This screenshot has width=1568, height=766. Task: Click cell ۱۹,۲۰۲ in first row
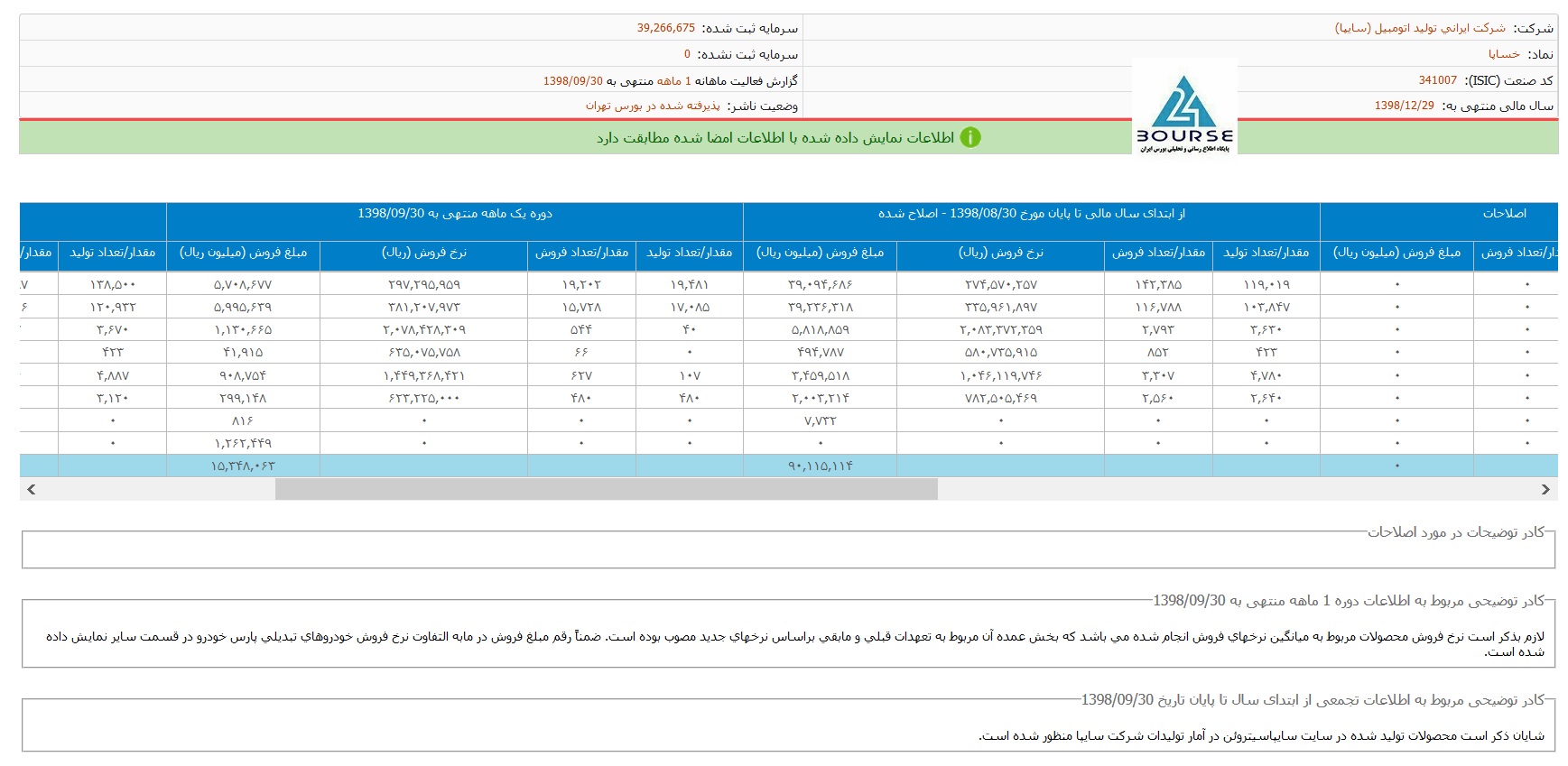(x=581, y=284)
